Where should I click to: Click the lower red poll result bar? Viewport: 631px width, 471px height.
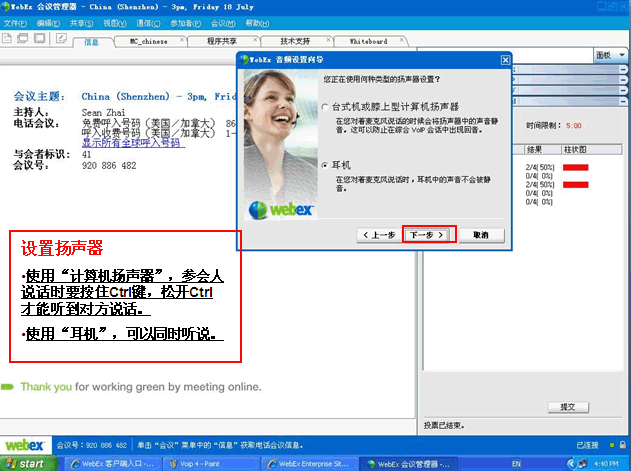tap(575, 185)
